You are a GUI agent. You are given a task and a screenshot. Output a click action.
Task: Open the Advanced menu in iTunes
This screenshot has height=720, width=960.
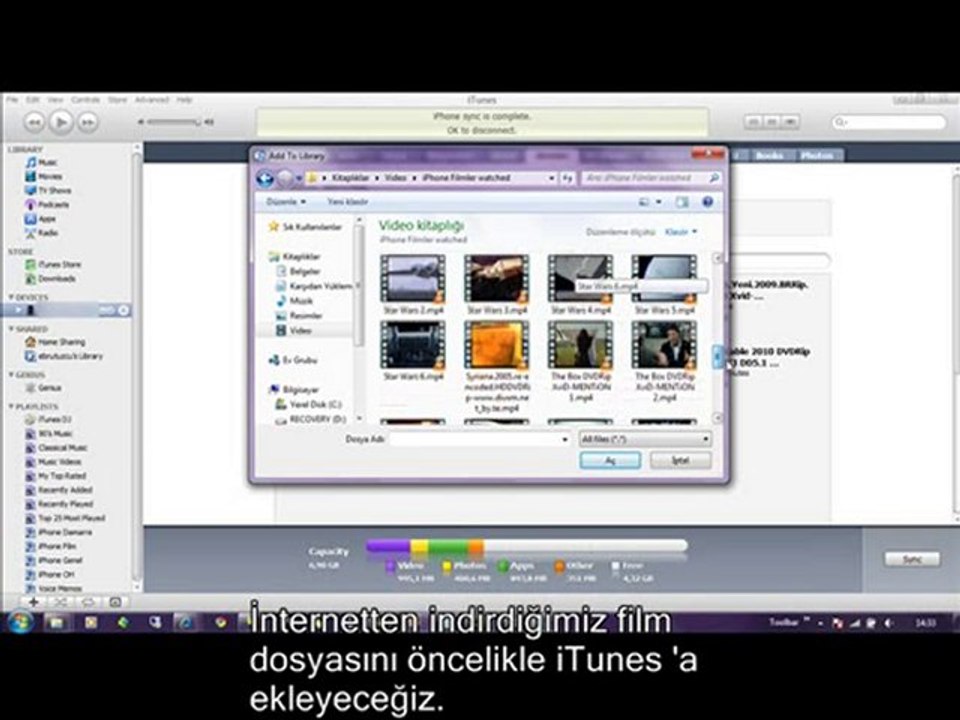click(x=151, y=100)
